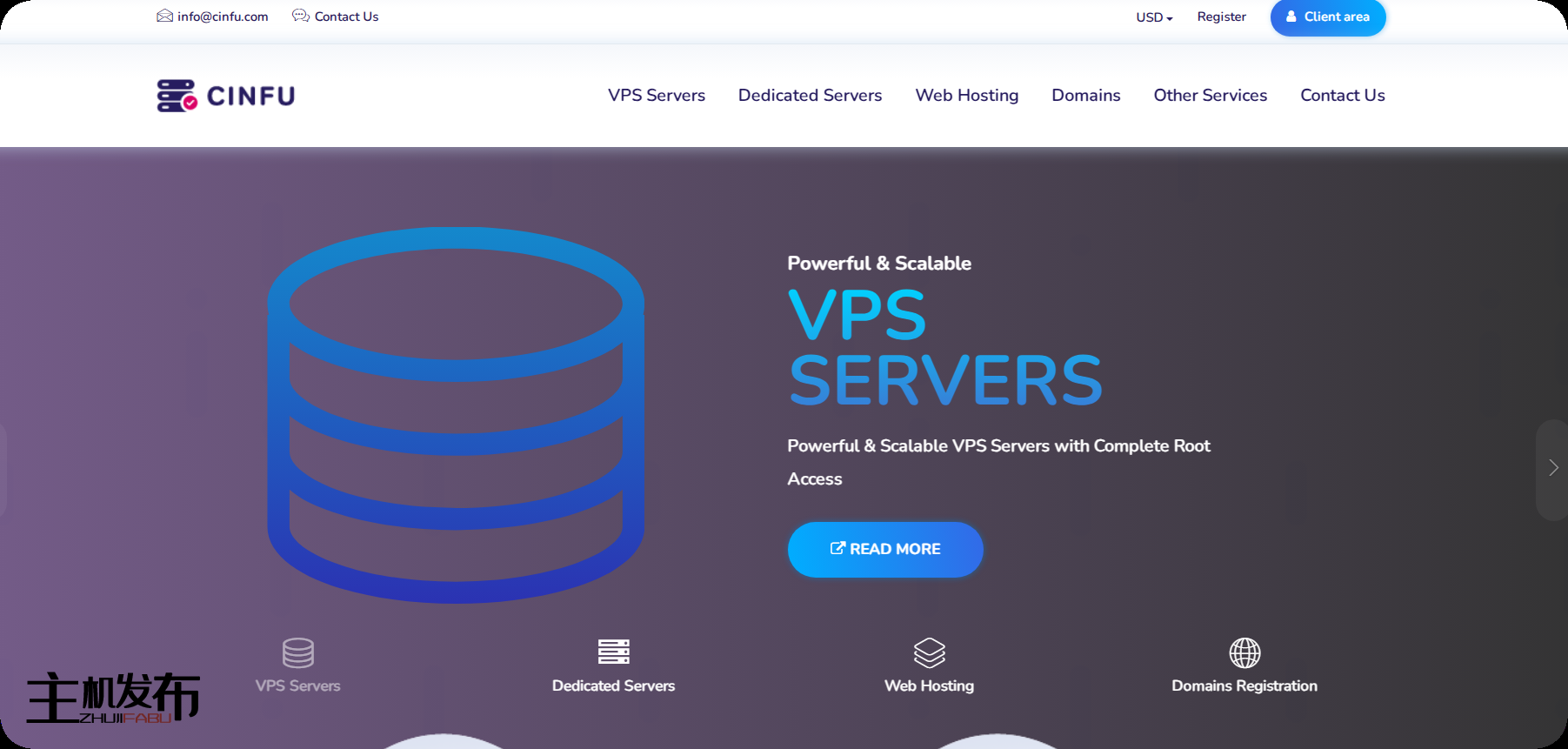Click the large blue database hero graphic
This screenshot has height=749, width=1568.
(x=456, y=415)
